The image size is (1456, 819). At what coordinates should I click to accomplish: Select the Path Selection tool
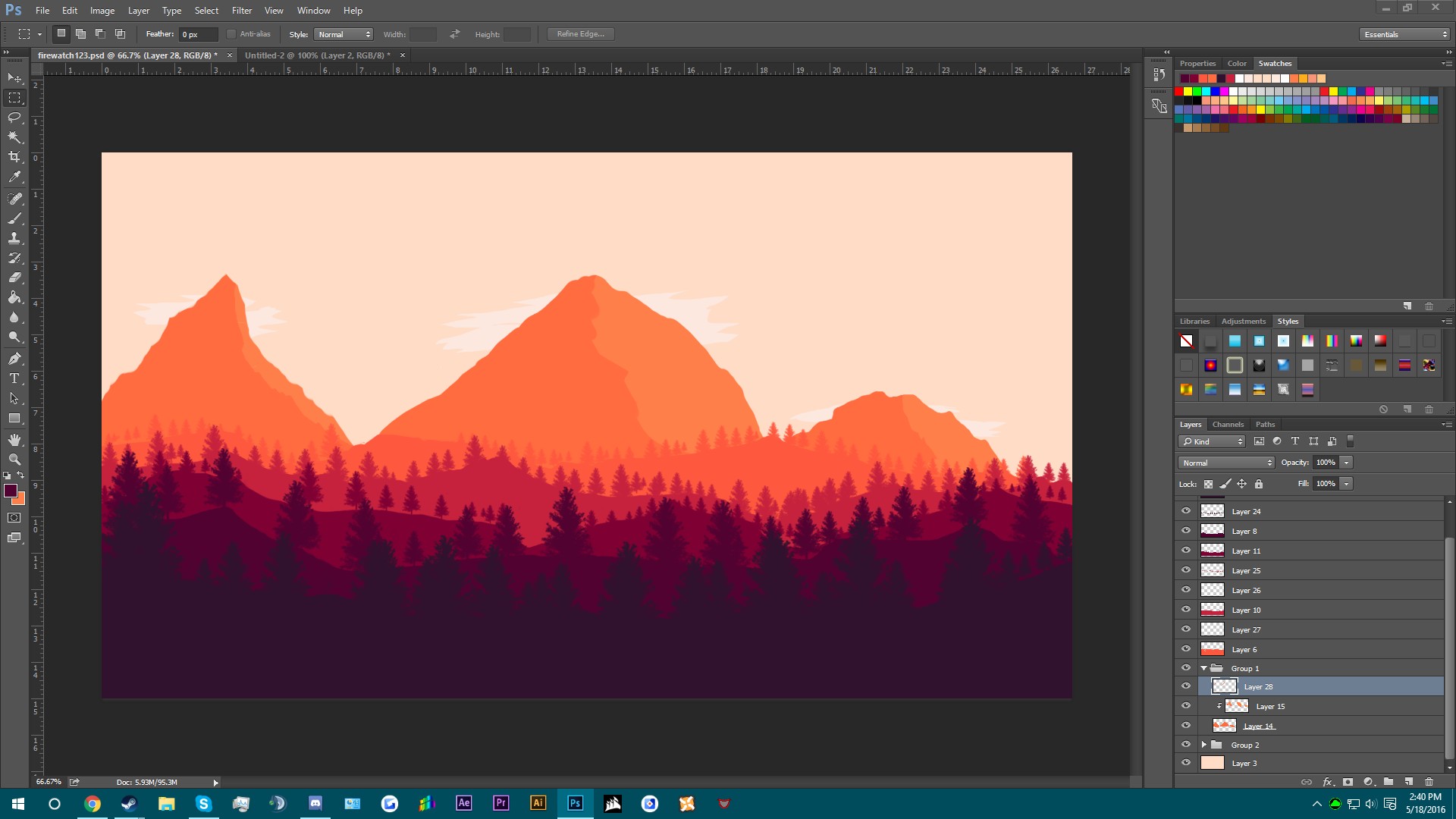click(14, 398)
